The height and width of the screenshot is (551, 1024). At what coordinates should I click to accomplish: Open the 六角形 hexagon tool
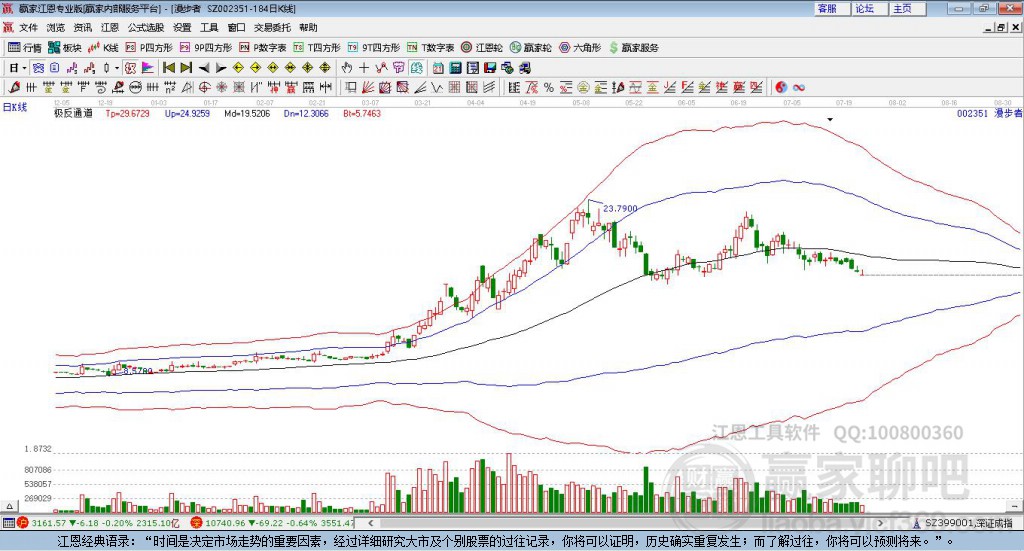(x=580, y=48)
